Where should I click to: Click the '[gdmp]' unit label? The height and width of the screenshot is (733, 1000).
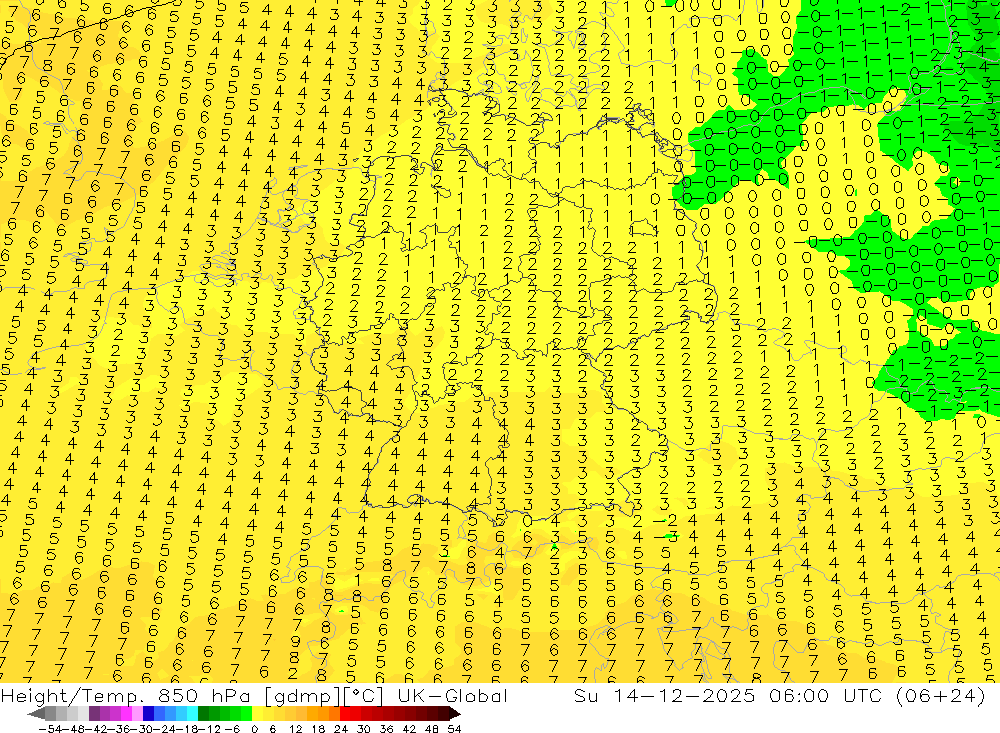(300, 696)
